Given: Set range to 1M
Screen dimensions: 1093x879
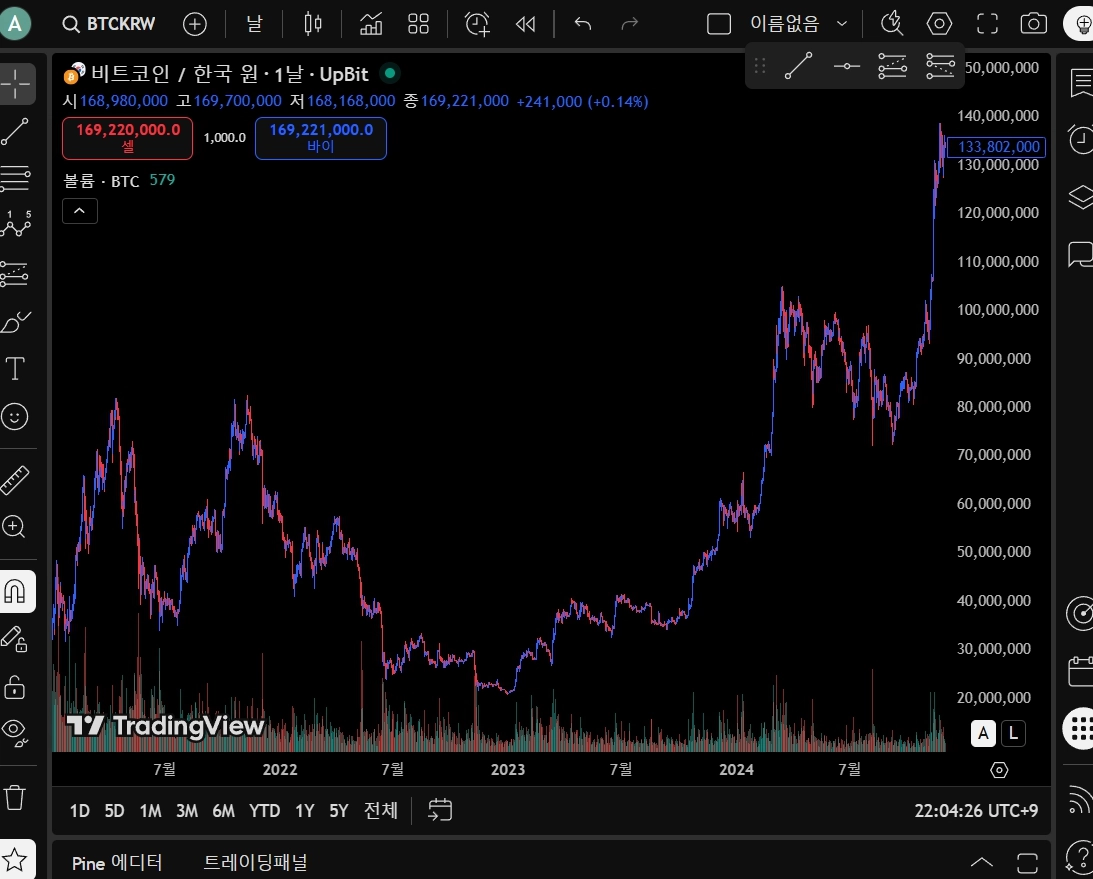Looking at the screenshot, I should click(x=151, y=811).
